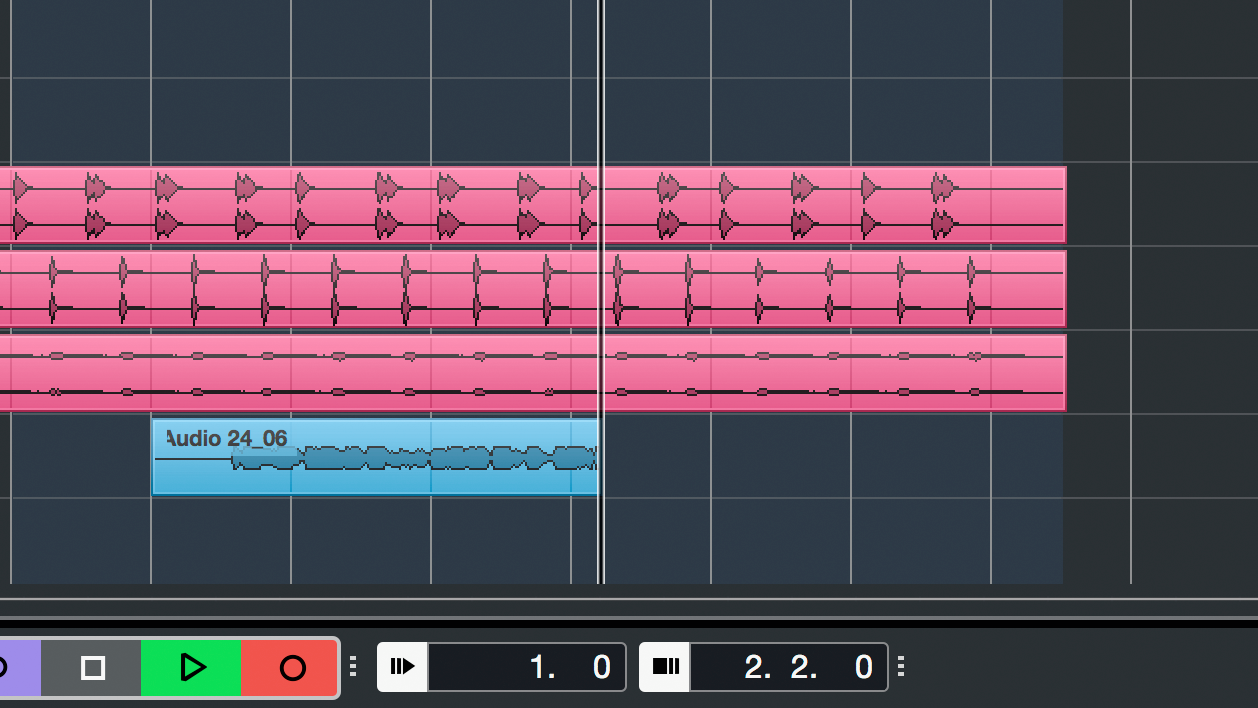
Task: Click the Go to Right Locator icon
Action: click(665, 667)
